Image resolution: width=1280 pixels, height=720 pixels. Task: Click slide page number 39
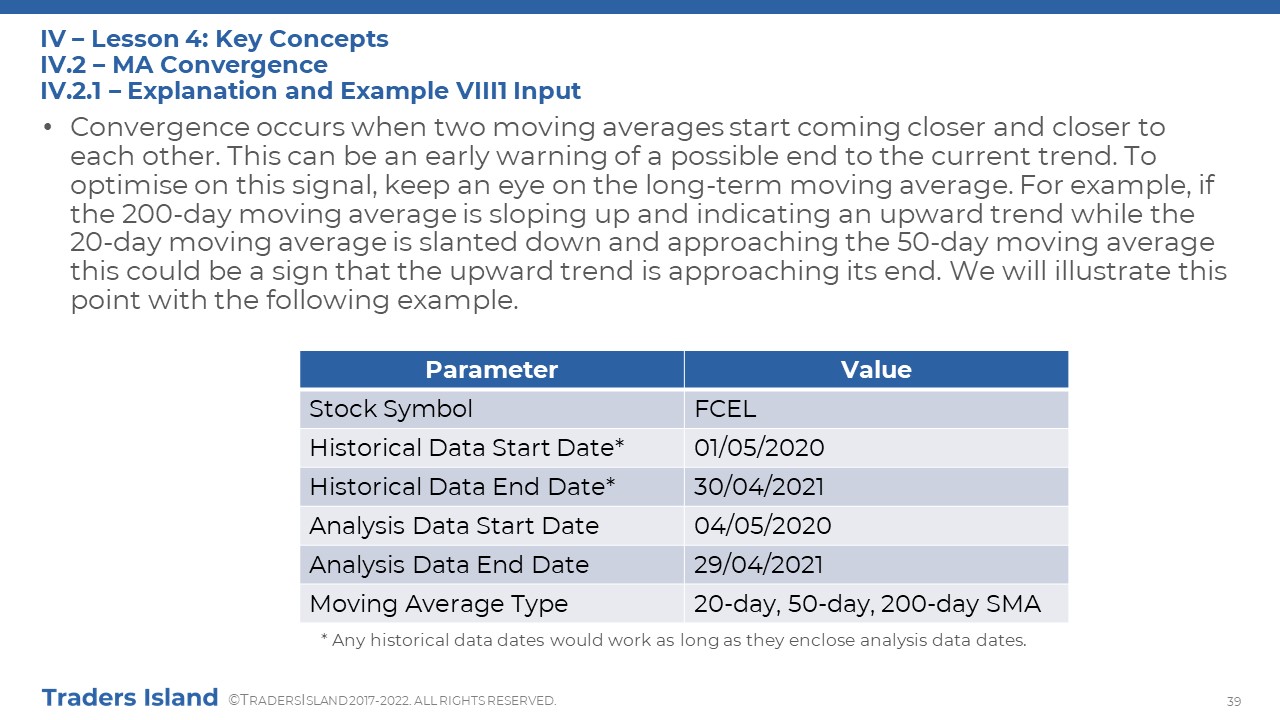pos(1234,700)
